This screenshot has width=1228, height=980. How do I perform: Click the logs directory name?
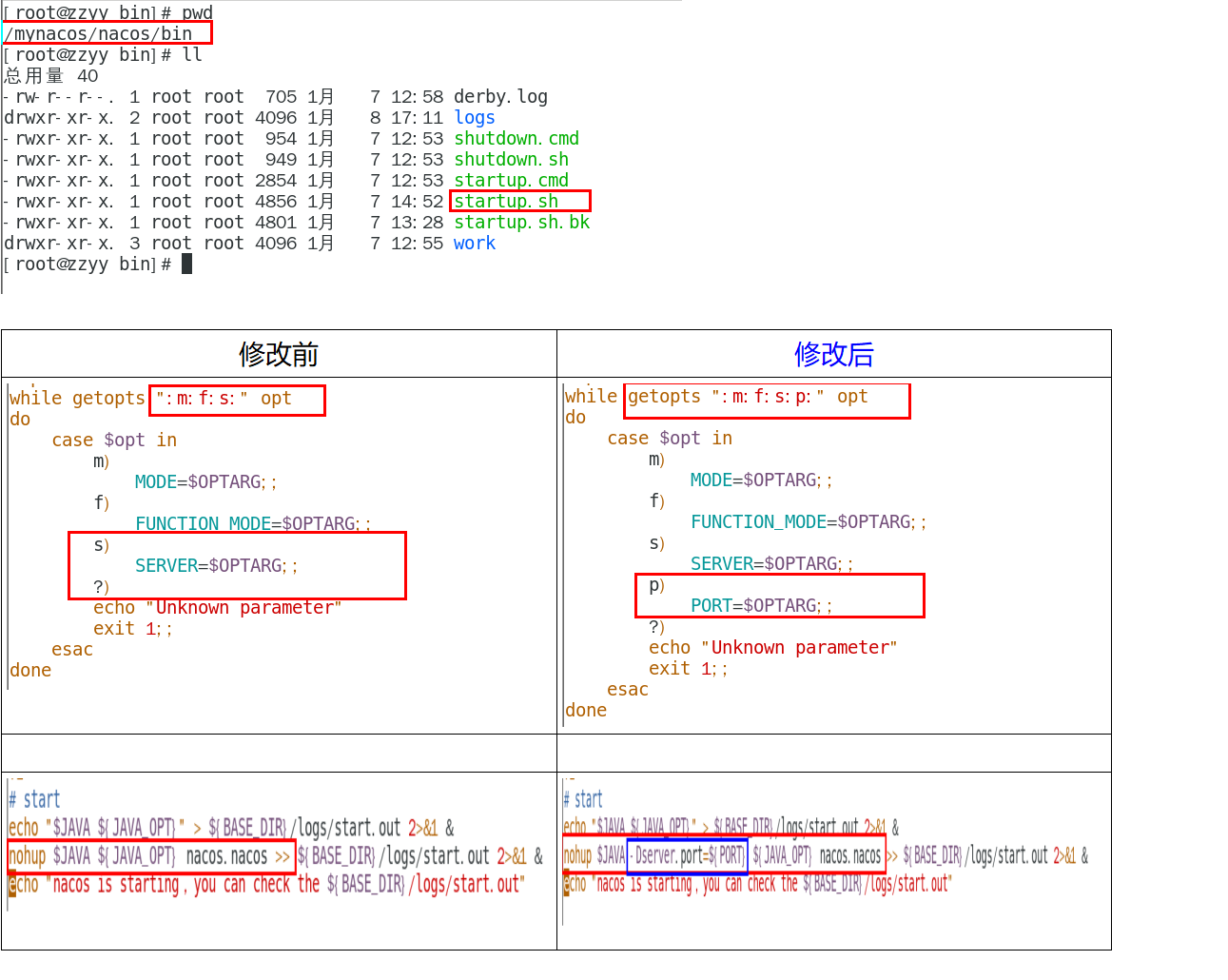click(x=474, y=118)
